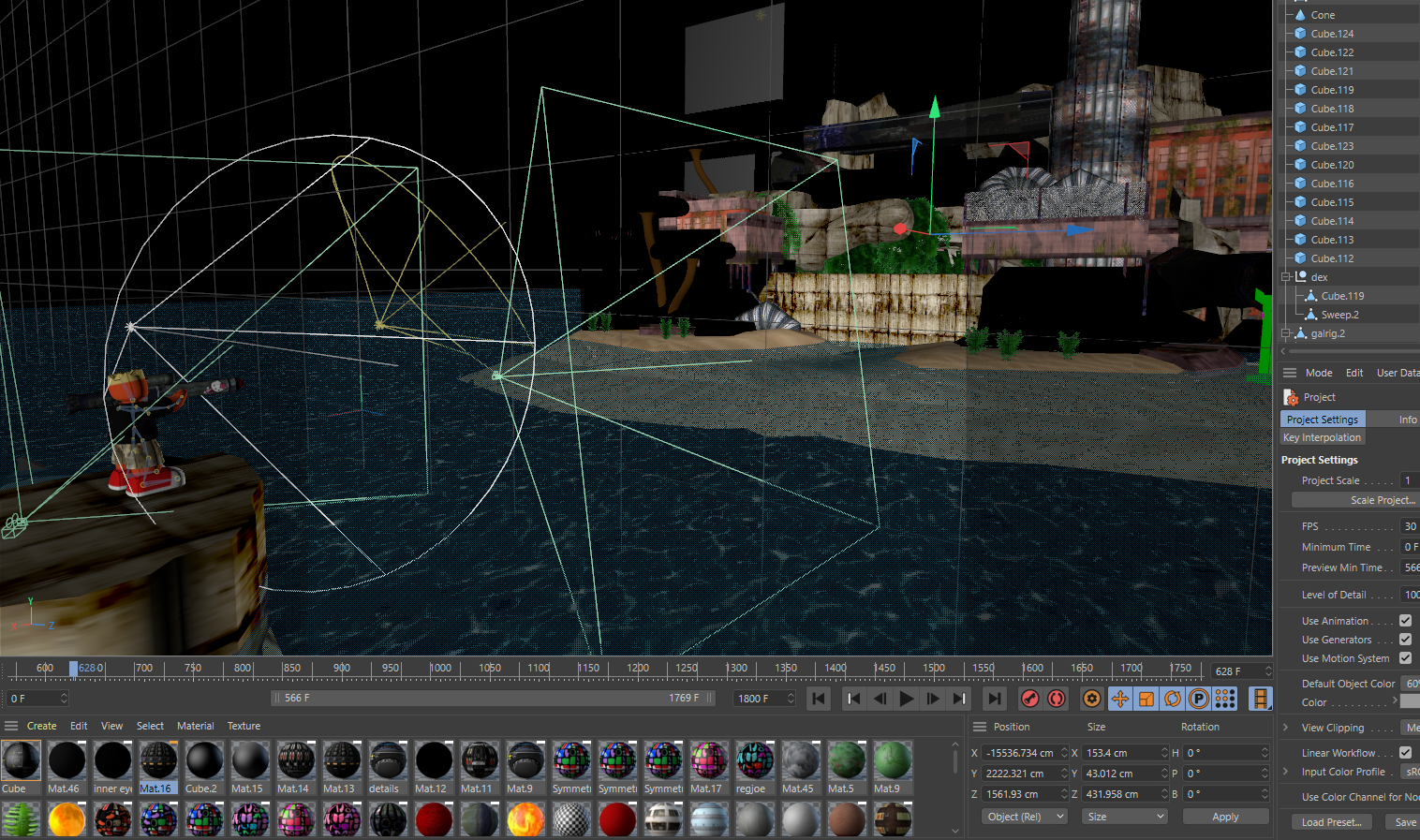This screenshot has height=840, width=1420.
Task: Jump to the animation start
Action: point(819,699)
